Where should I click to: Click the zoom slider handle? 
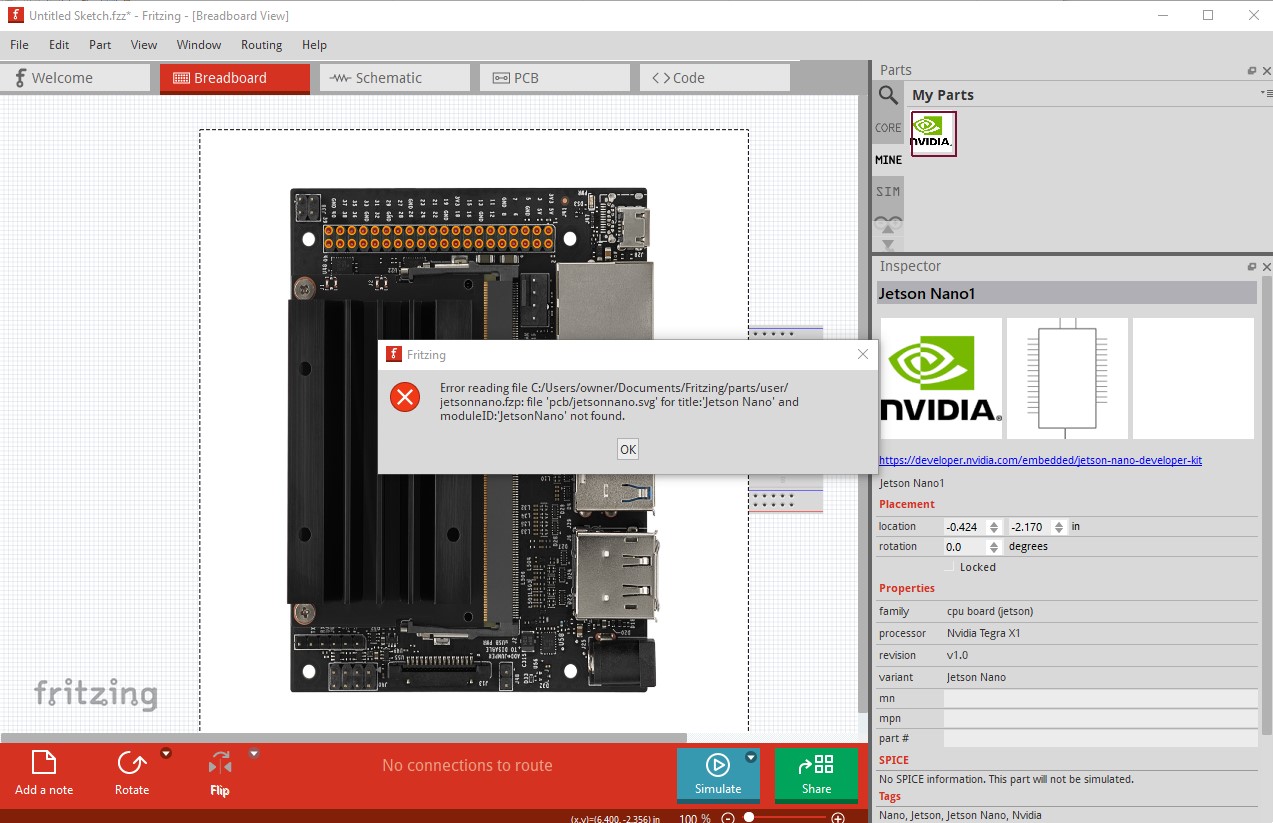tap(749, 817)
